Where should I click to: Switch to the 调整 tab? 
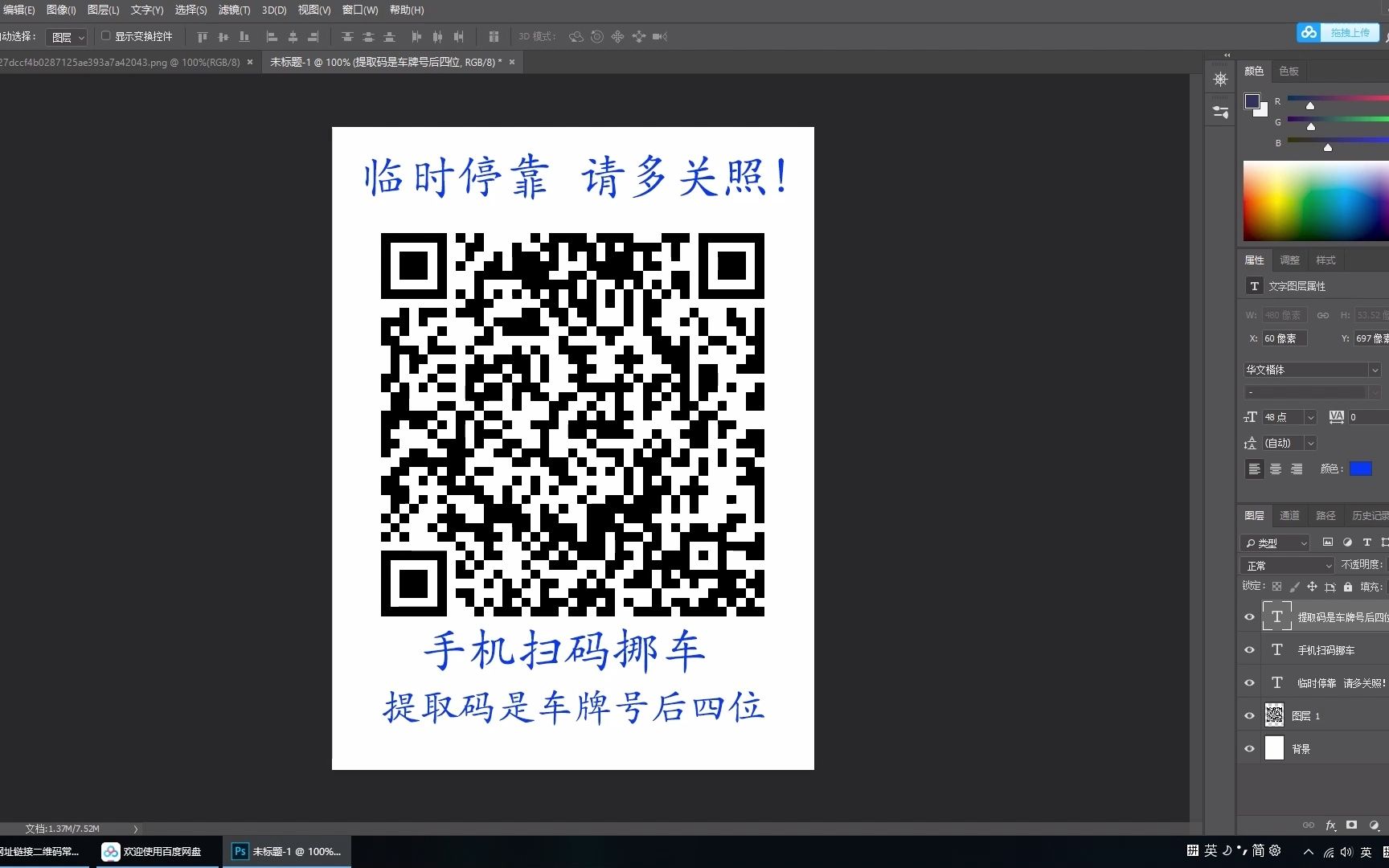click(1289, 260)
